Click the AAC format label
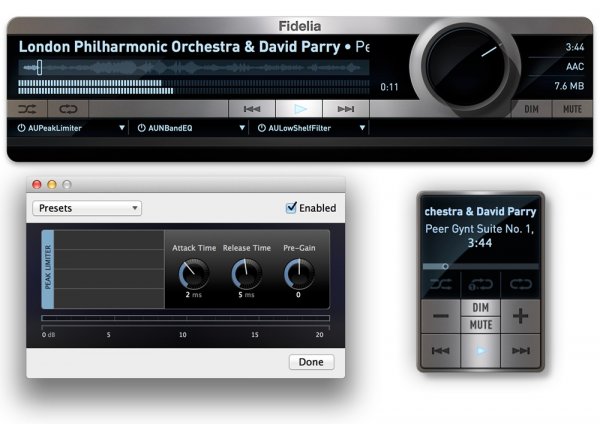This screenshot has height=424, width=600. click(x=575, y=67)
